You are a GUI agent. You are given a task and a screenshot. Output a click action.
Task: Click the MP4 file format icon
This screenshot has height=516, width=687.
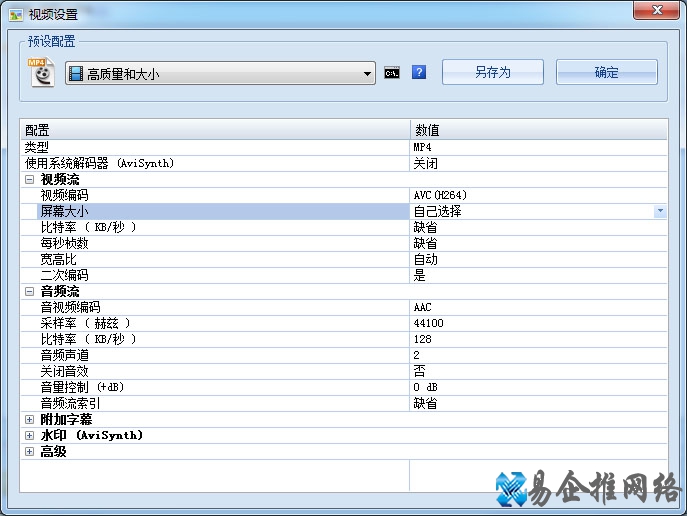(41, 72)
